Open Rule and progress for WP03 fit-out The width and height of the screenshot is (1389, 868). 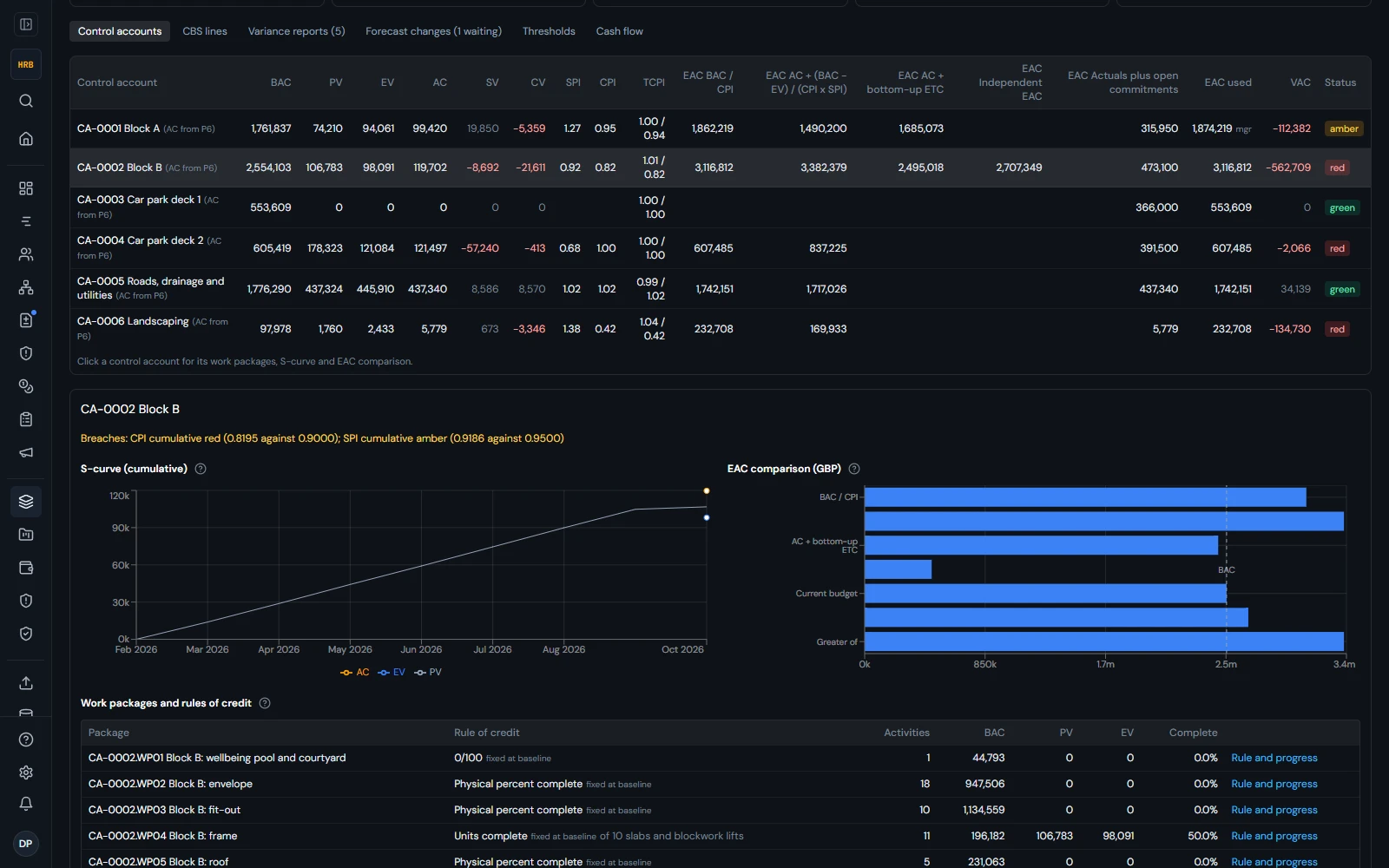pos(1274,810)
